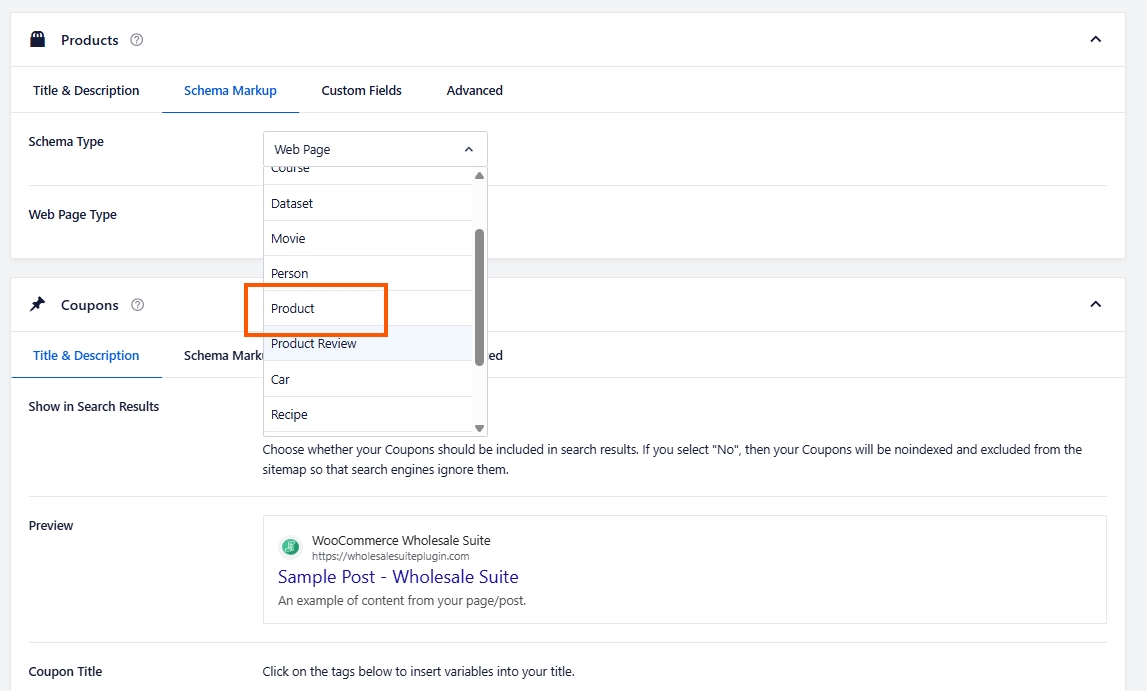
Task: Click the WooCommerce Wholesale Suite favicon
Action: coord(290,547)
